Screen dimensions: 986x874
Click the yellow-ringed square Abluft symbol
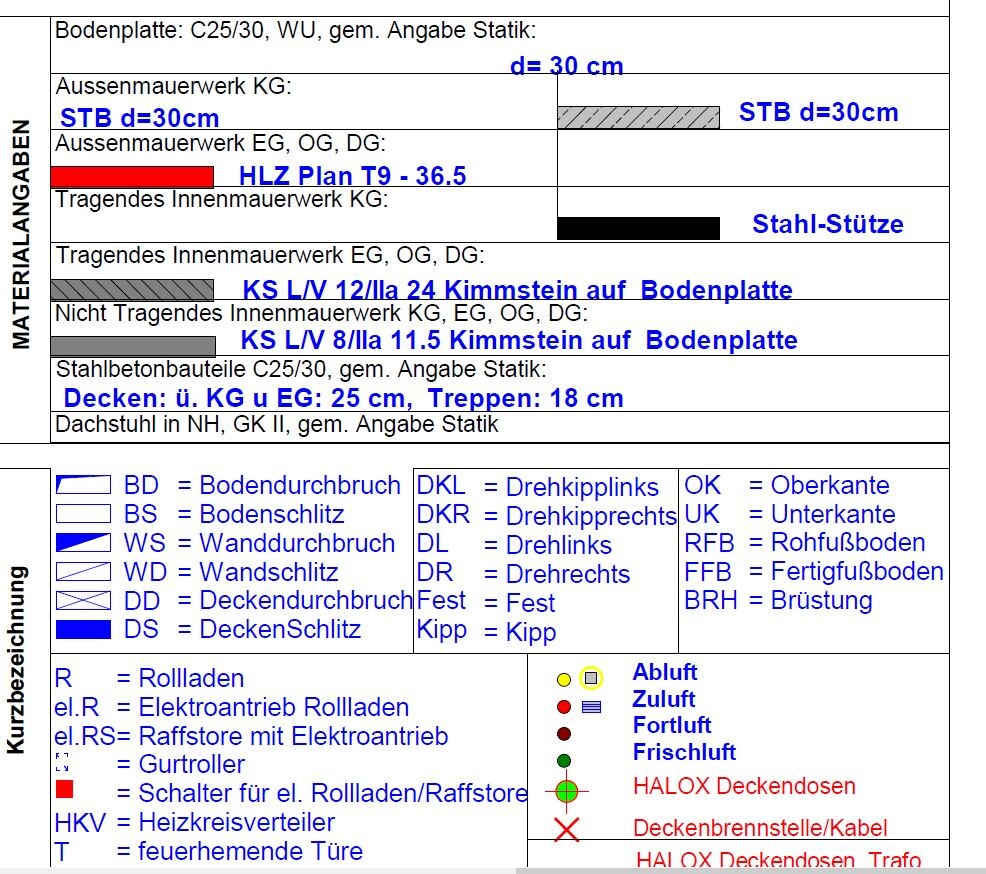click(x=591, y=678)
